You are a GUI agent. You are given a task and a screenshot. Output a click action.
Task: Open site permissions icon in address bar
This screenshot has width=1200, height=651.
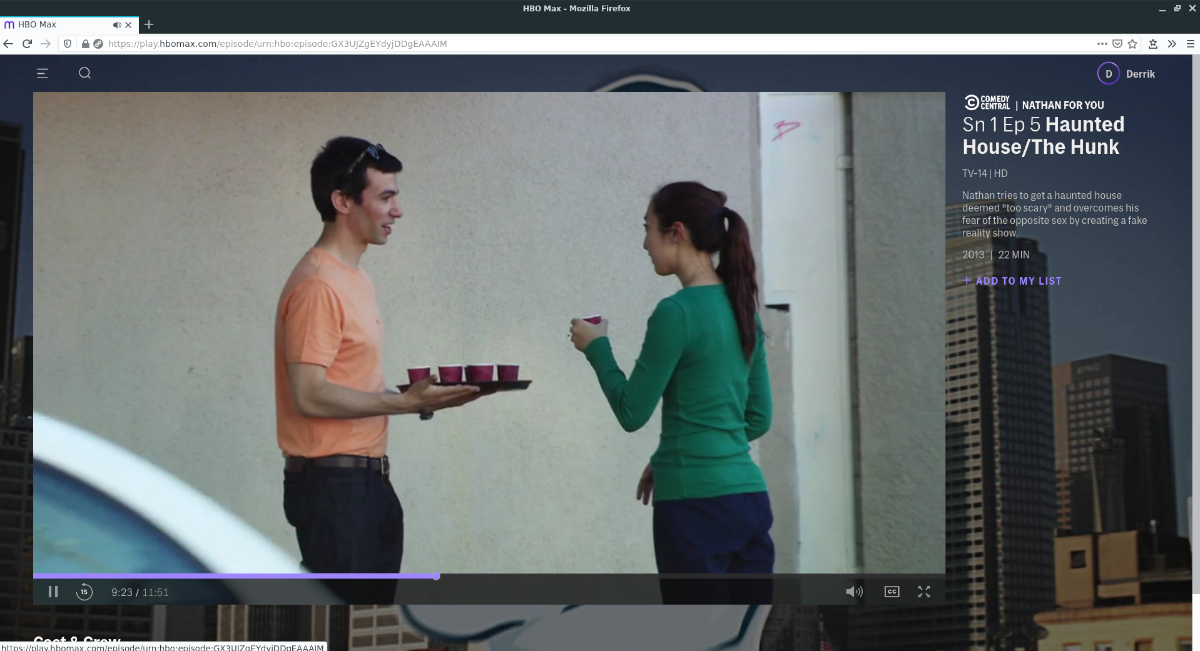point(99,44)
